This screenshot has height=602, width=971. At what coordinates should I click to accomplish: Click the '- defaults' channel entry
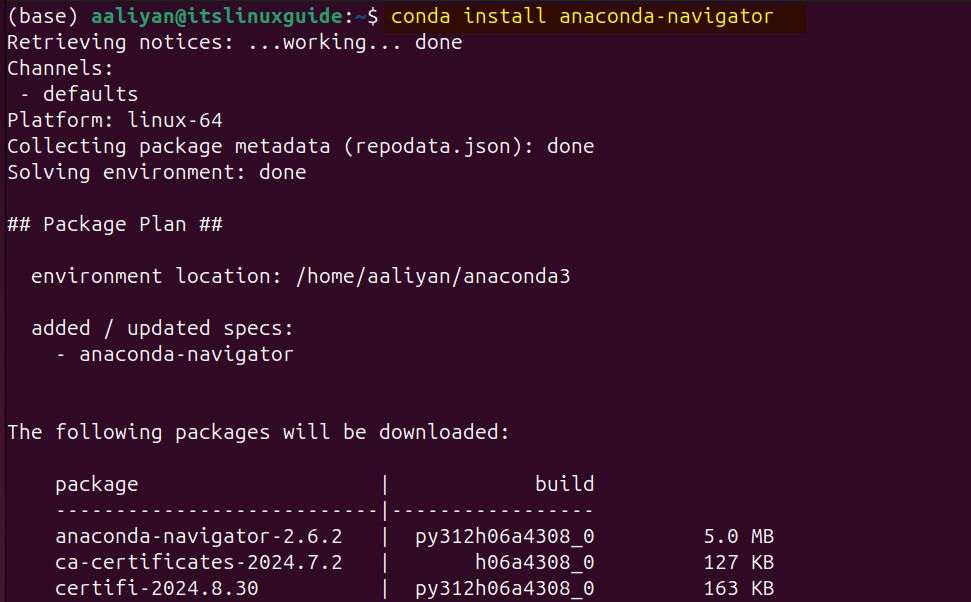(x=79, y=94)
